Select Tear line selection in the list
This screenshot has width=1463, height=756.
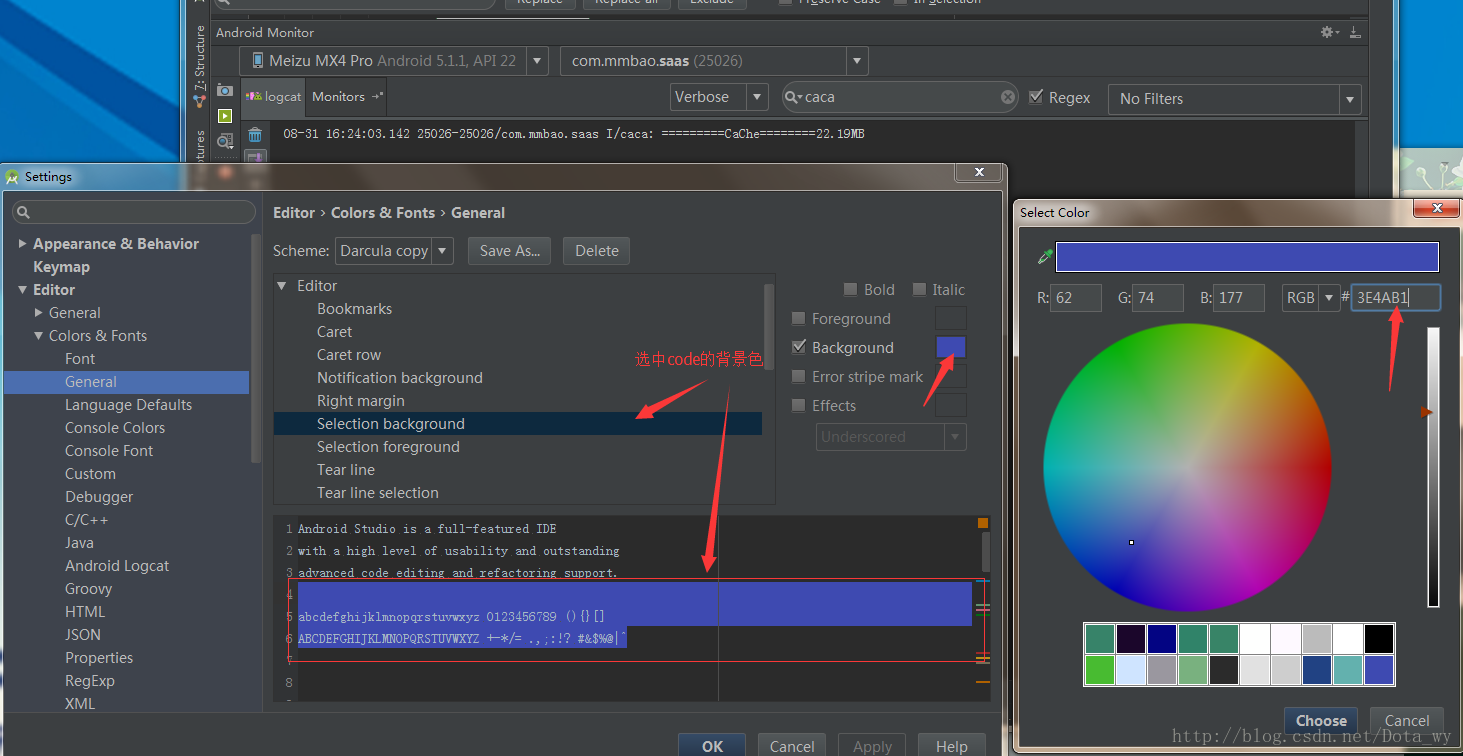click(378, 493)
